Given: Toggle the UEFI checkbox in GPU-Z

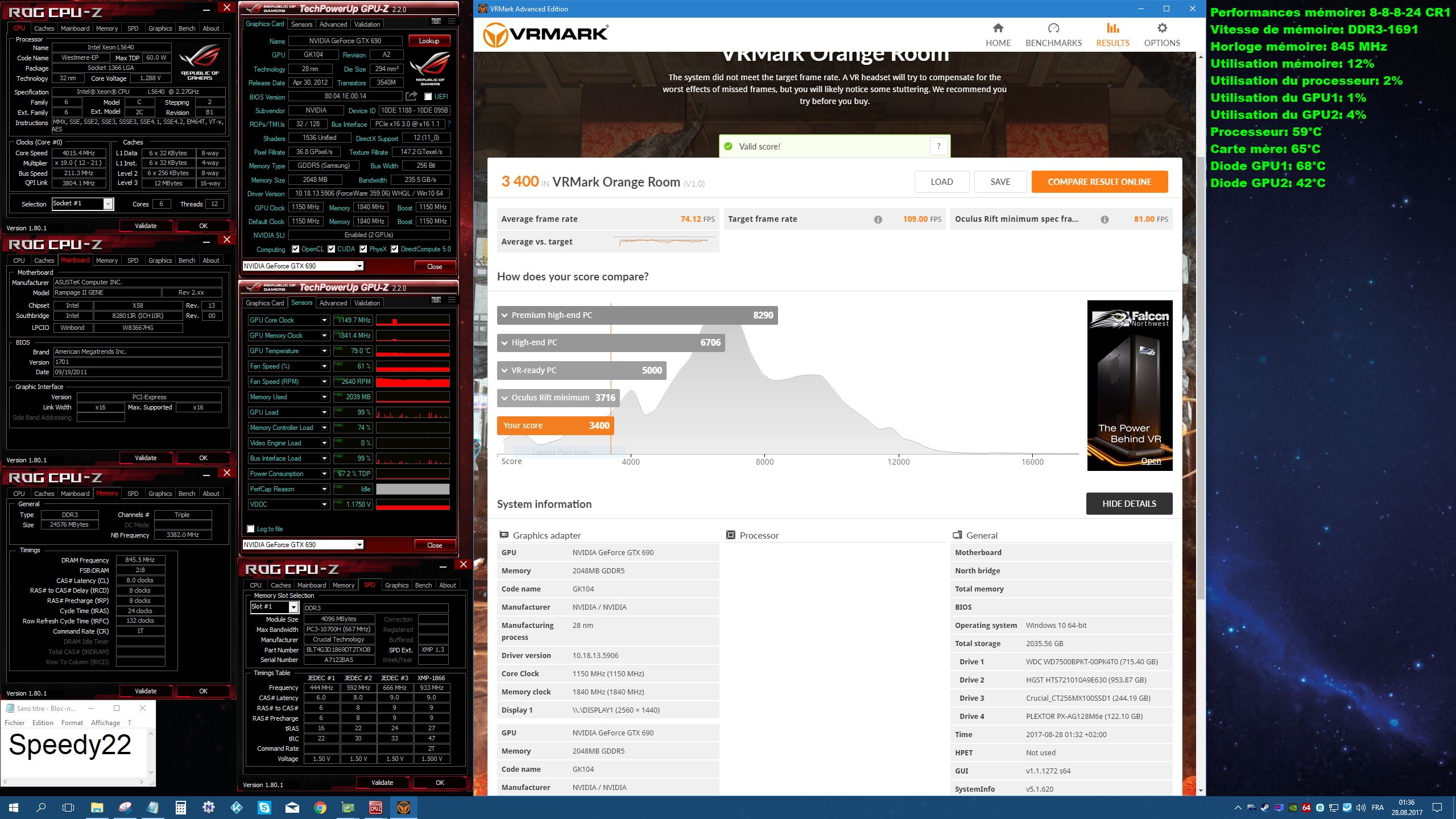Looking at the screenshot, I should [x=428, y=97].
